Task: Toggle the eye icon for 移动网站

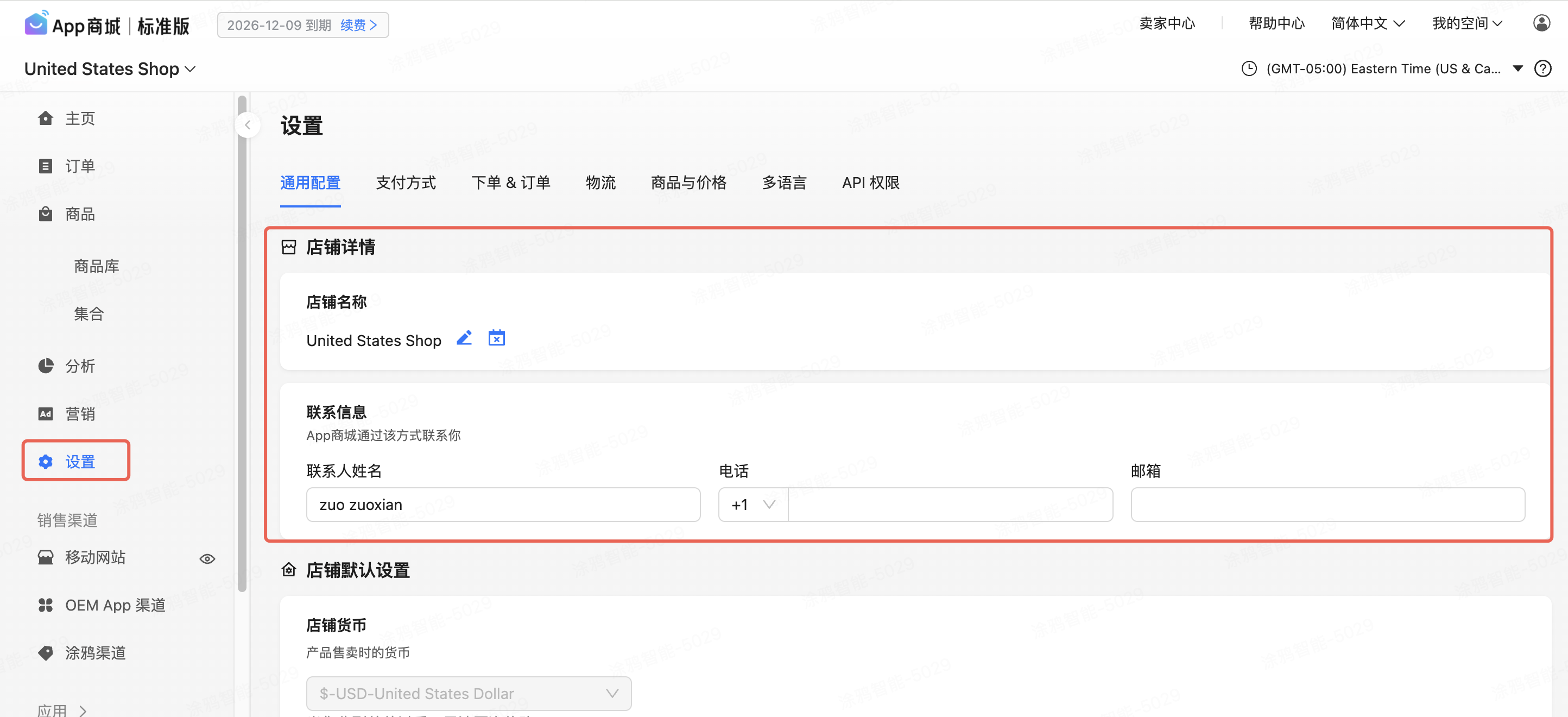Action: coord(207,558)
